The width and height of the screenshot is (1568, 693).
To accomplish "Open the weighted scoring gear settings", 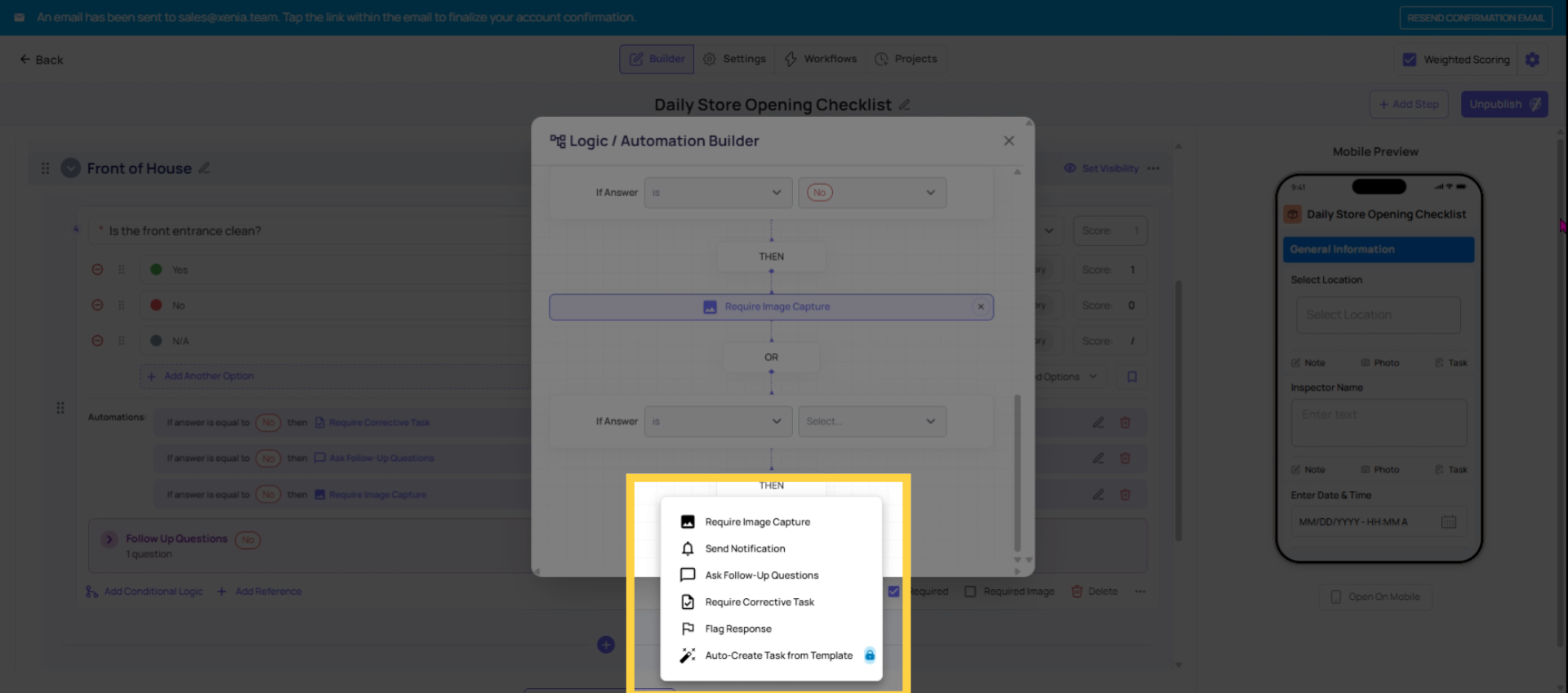I will (x=1533, y=60).
